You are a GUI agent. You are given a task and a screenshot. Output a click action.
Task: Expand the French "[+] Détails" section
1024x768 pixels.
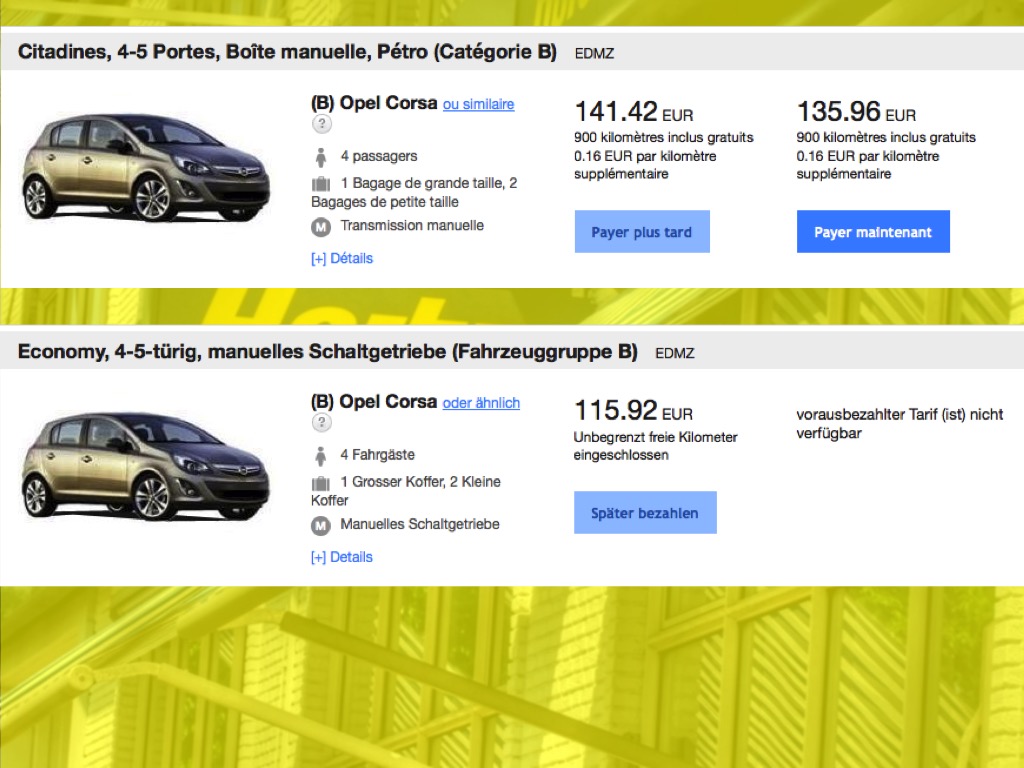(342, 258)
